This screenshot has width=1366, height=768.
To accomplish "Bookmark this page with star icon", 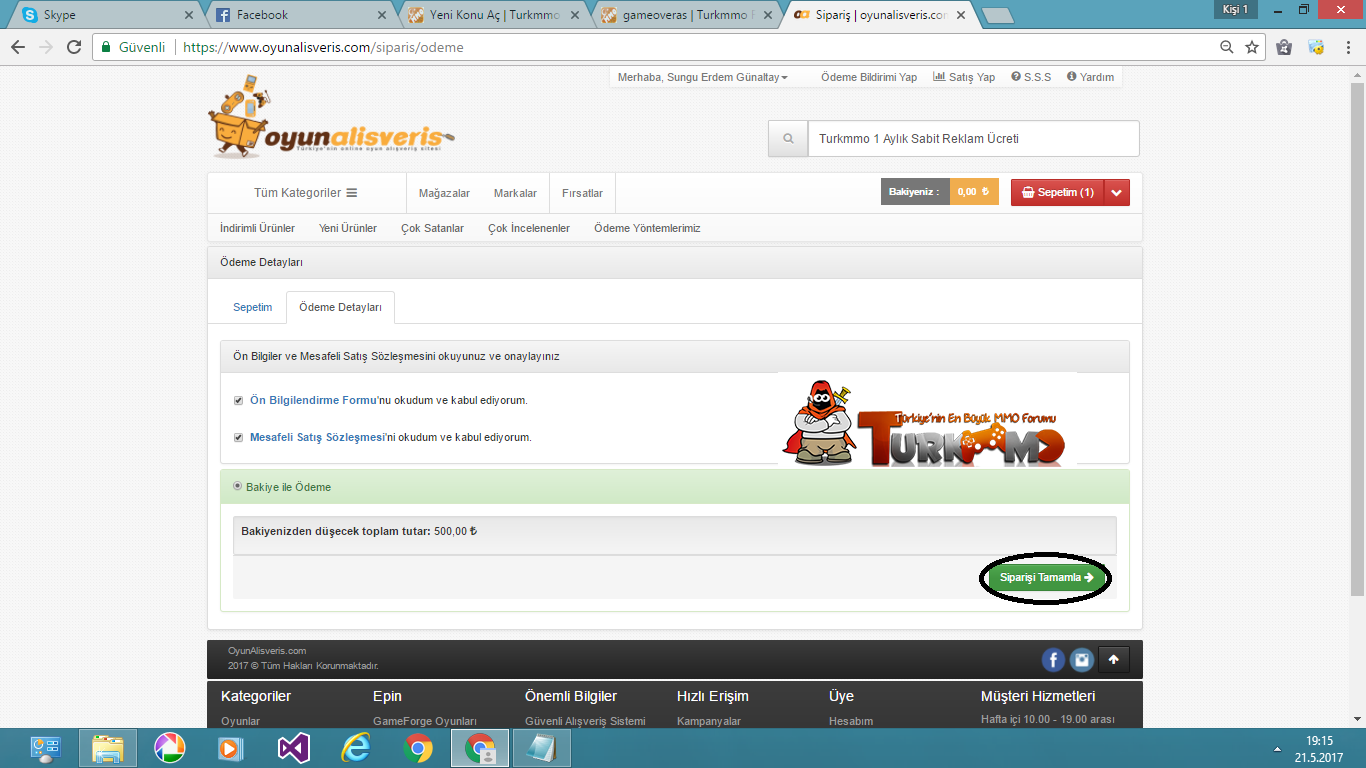I will pyautogui.click(x=1252, y=47).
